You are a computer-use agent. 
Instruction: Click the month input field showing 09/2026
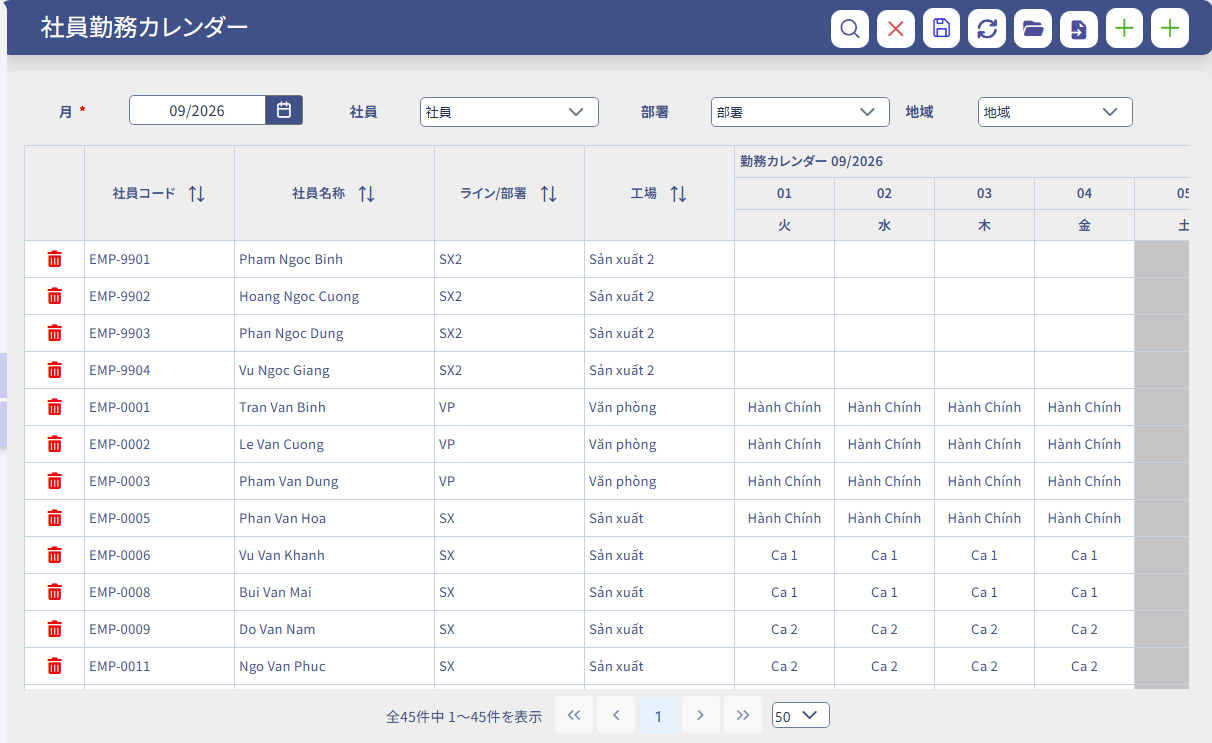(197, 110)
